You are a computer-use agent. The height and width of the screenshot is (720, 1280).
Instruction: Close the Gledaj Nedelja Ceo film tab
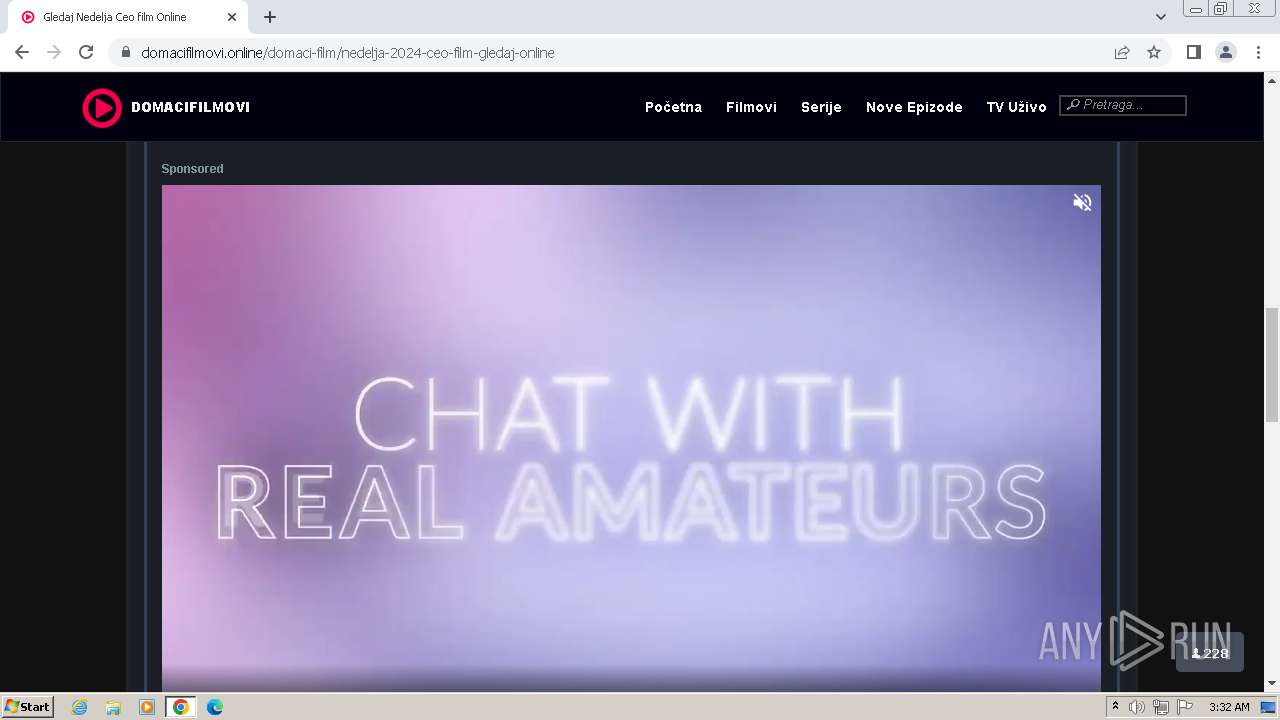pos(232,17)
